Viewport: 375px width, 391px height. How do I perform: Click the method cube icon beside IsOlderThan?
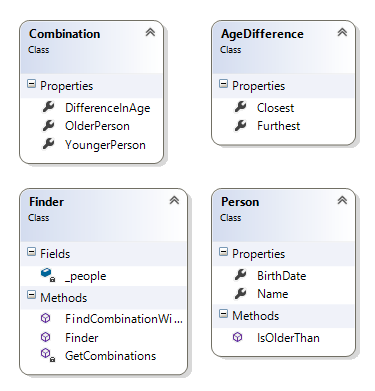(x=238, y=337)
